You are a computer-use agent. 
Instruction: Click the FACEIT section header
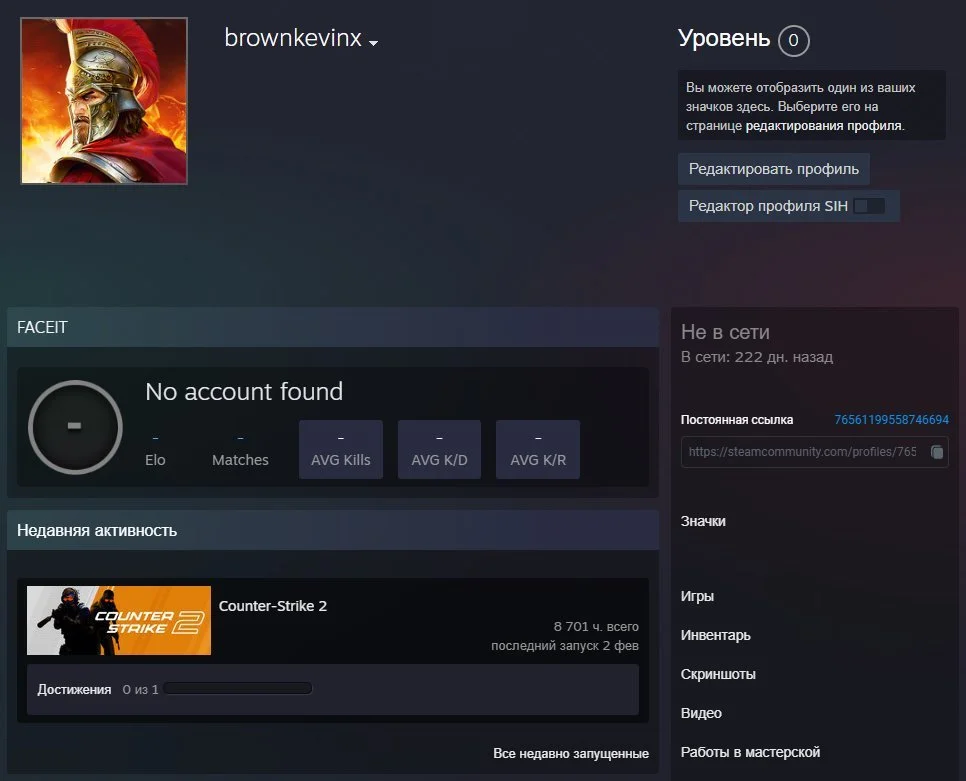[x=333, y=327]
